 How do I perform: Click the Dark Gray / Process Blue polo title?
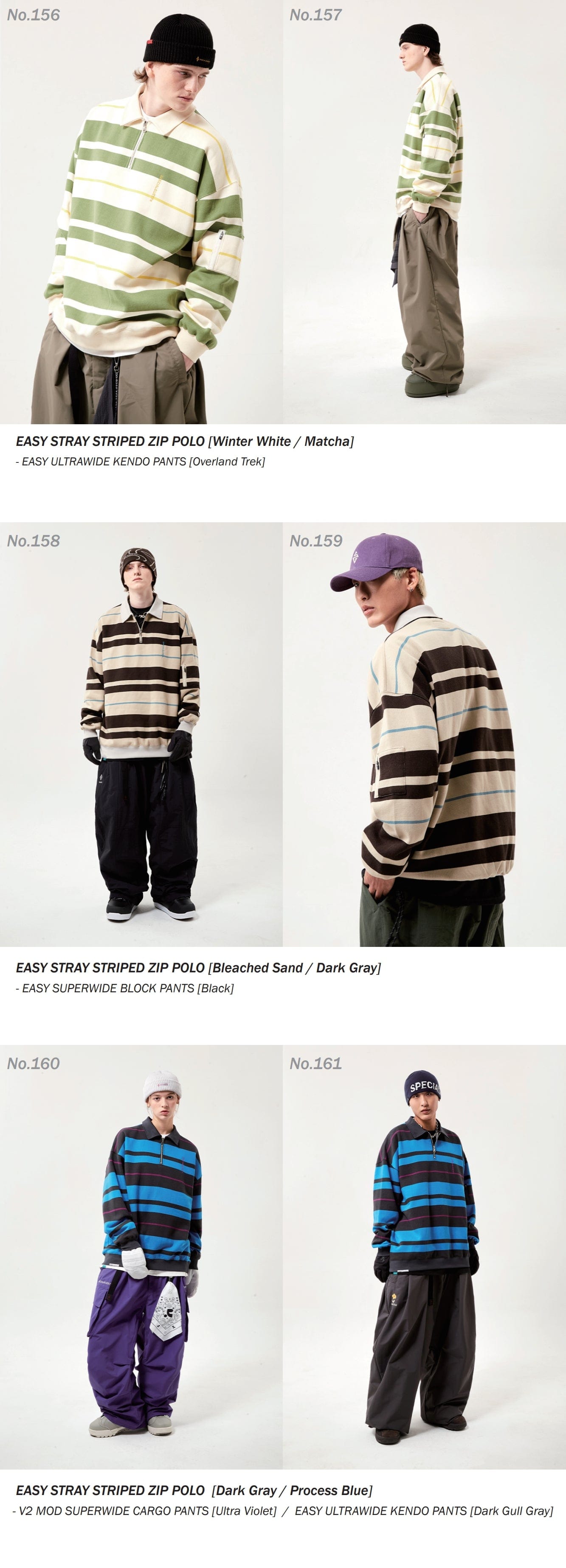pos(194,1490)
